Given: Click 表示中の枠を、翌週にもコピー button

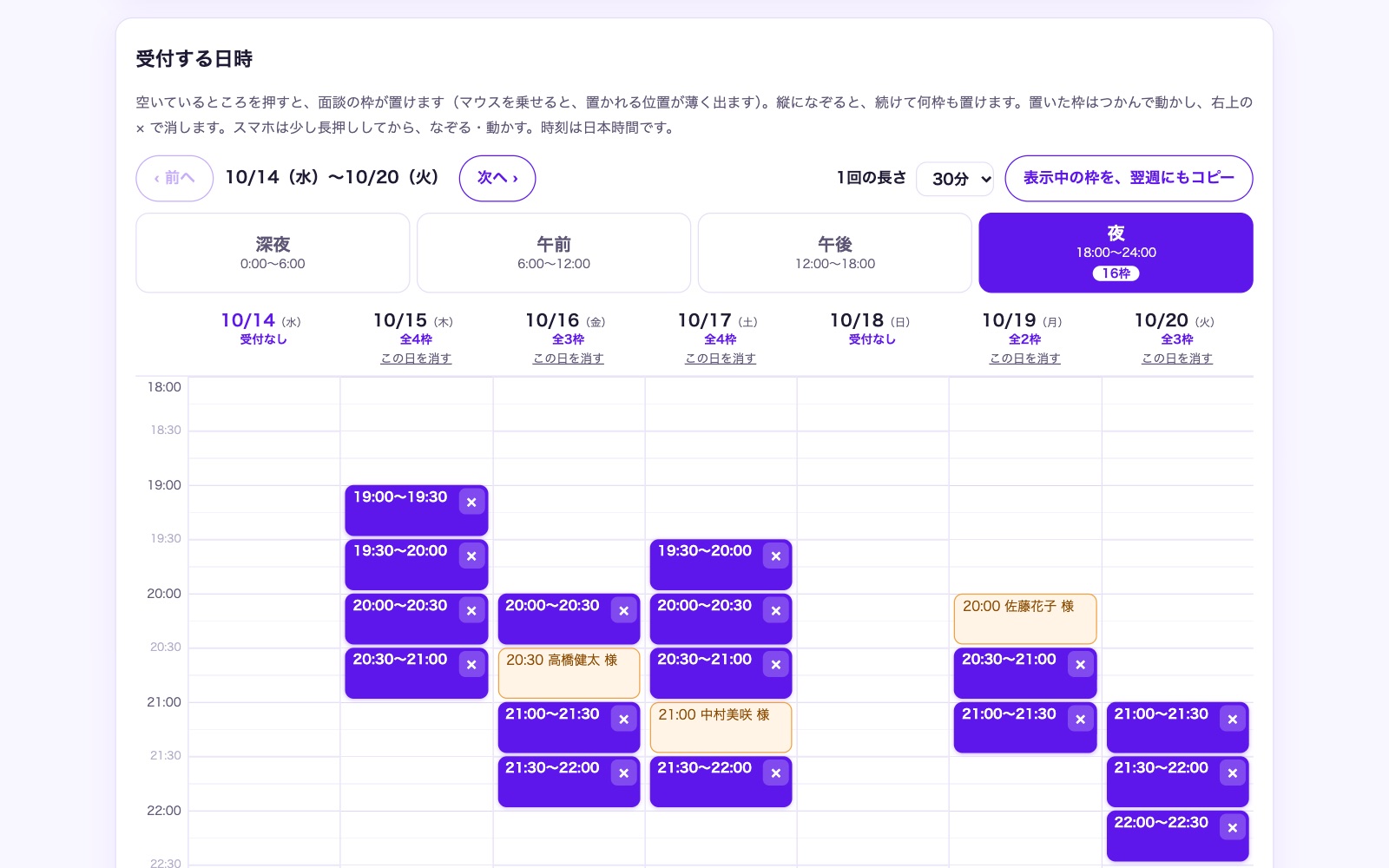Looking at the screenshot, I should click(1129, 178).
